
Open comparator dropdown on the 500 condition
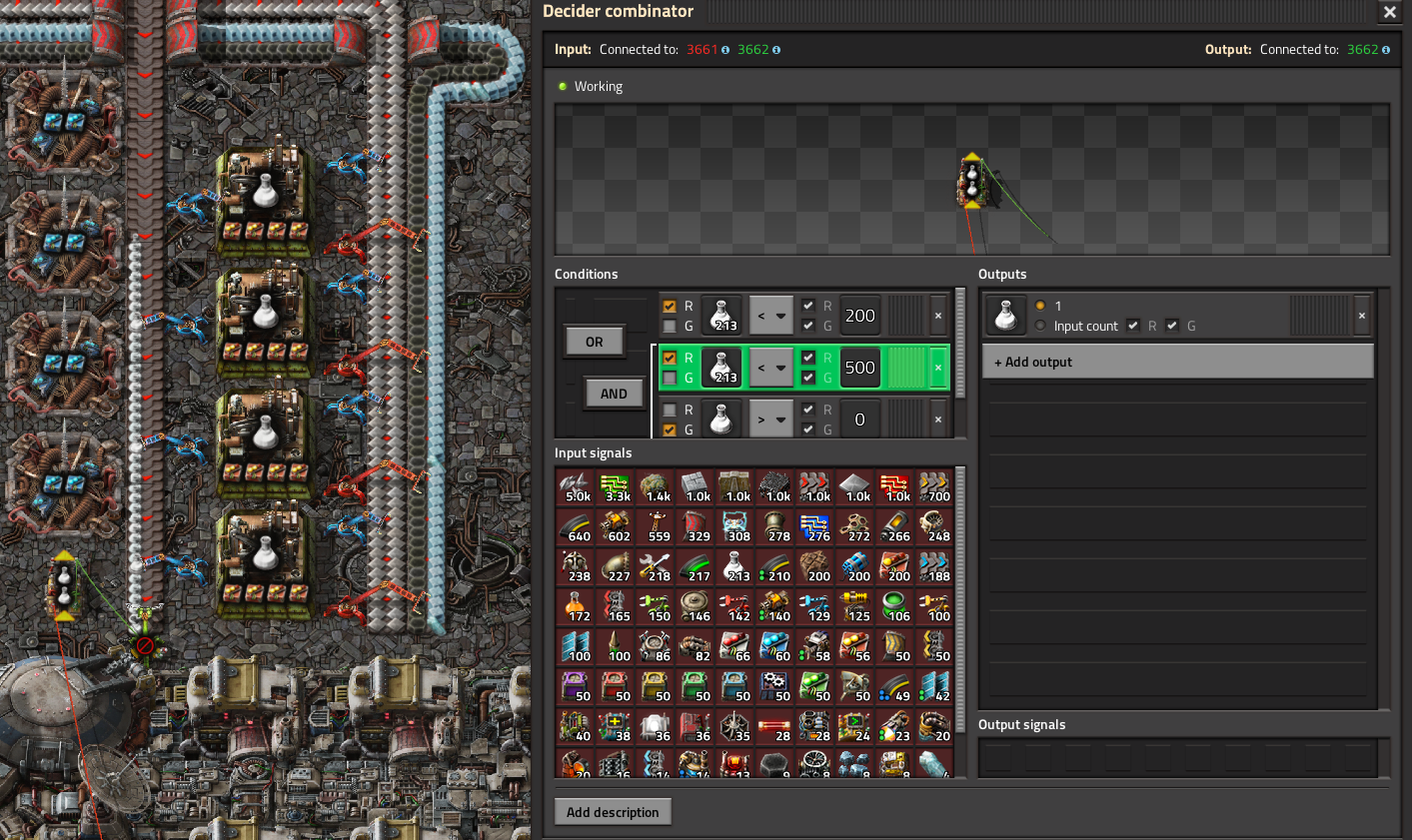770,368
